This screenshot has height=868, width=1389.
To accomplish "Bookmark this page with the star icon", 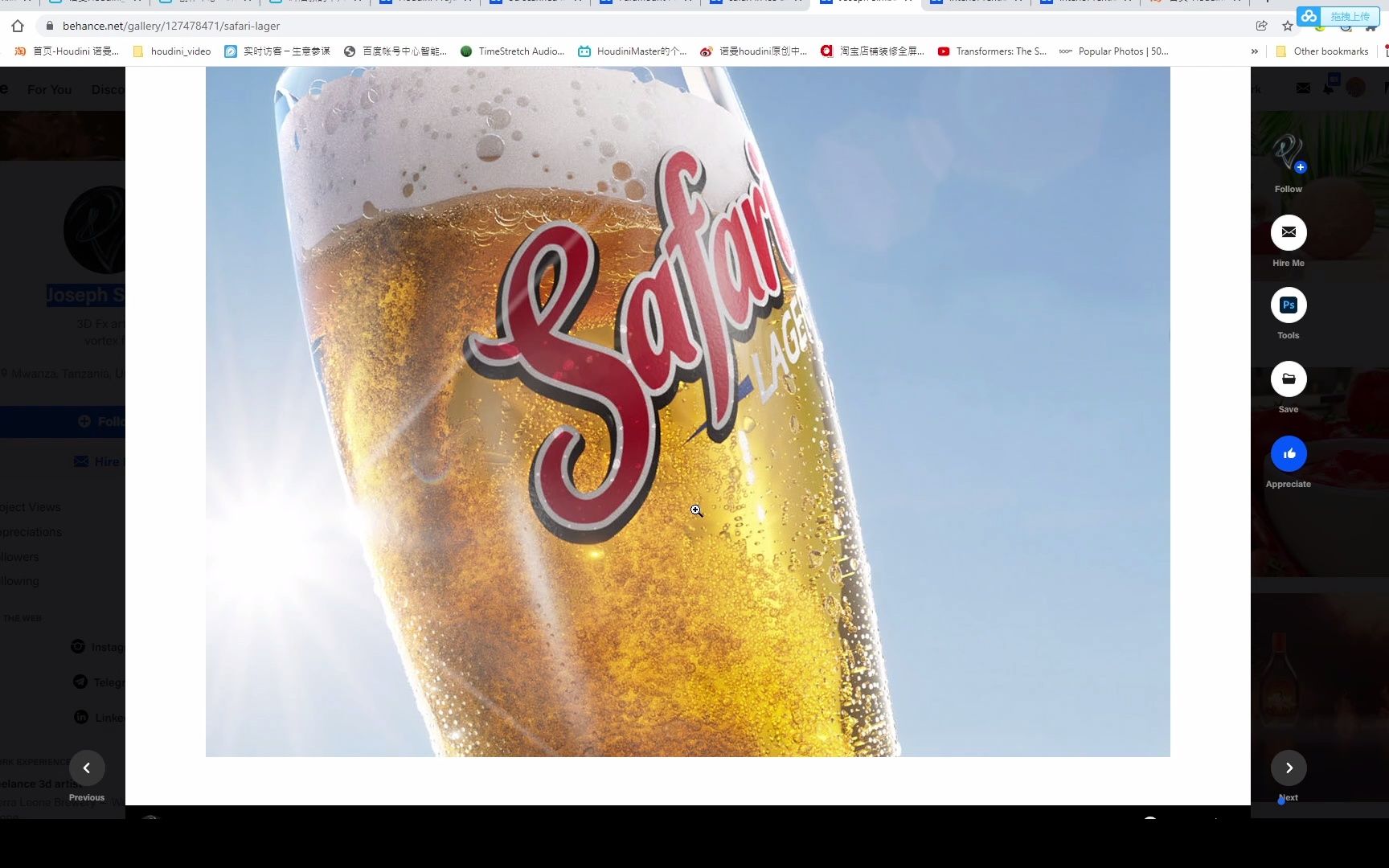I will point(1288,26).
